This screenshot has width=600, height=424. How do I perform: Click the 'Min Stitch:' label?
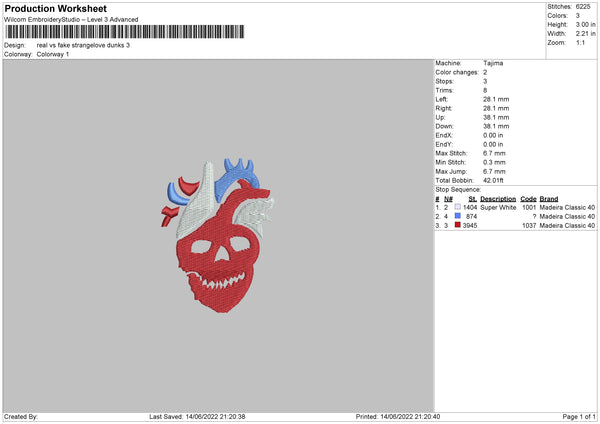[450, 163]
